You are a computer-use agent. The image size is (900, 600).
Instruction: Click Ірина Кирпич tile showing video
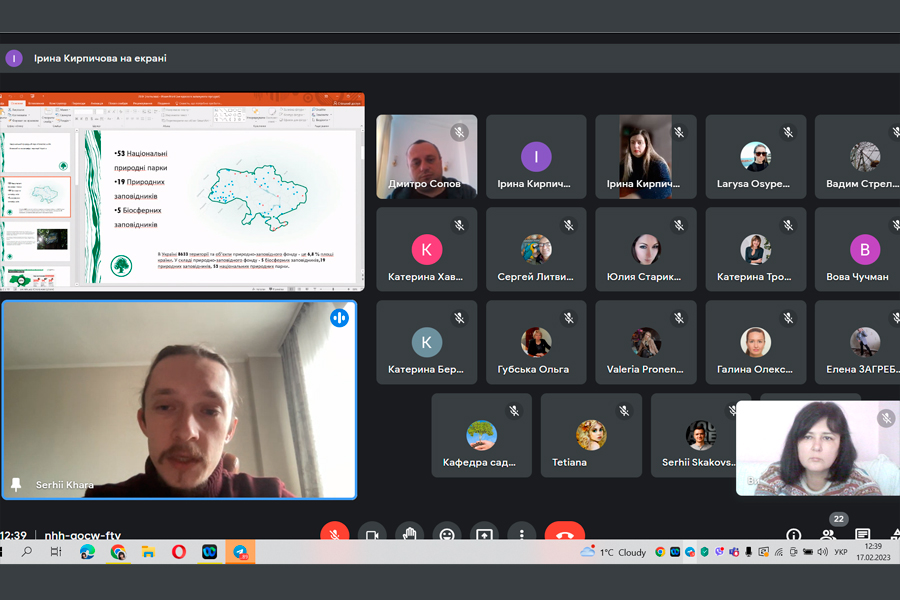[x=646, y=157]
